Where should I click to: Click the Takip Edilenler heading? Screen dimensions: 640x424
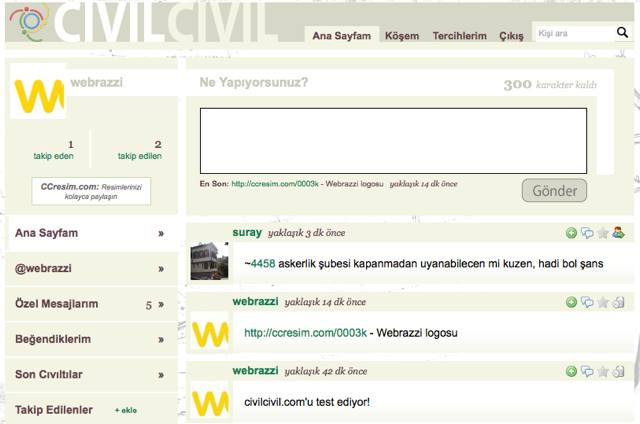[x=54, y=410]
